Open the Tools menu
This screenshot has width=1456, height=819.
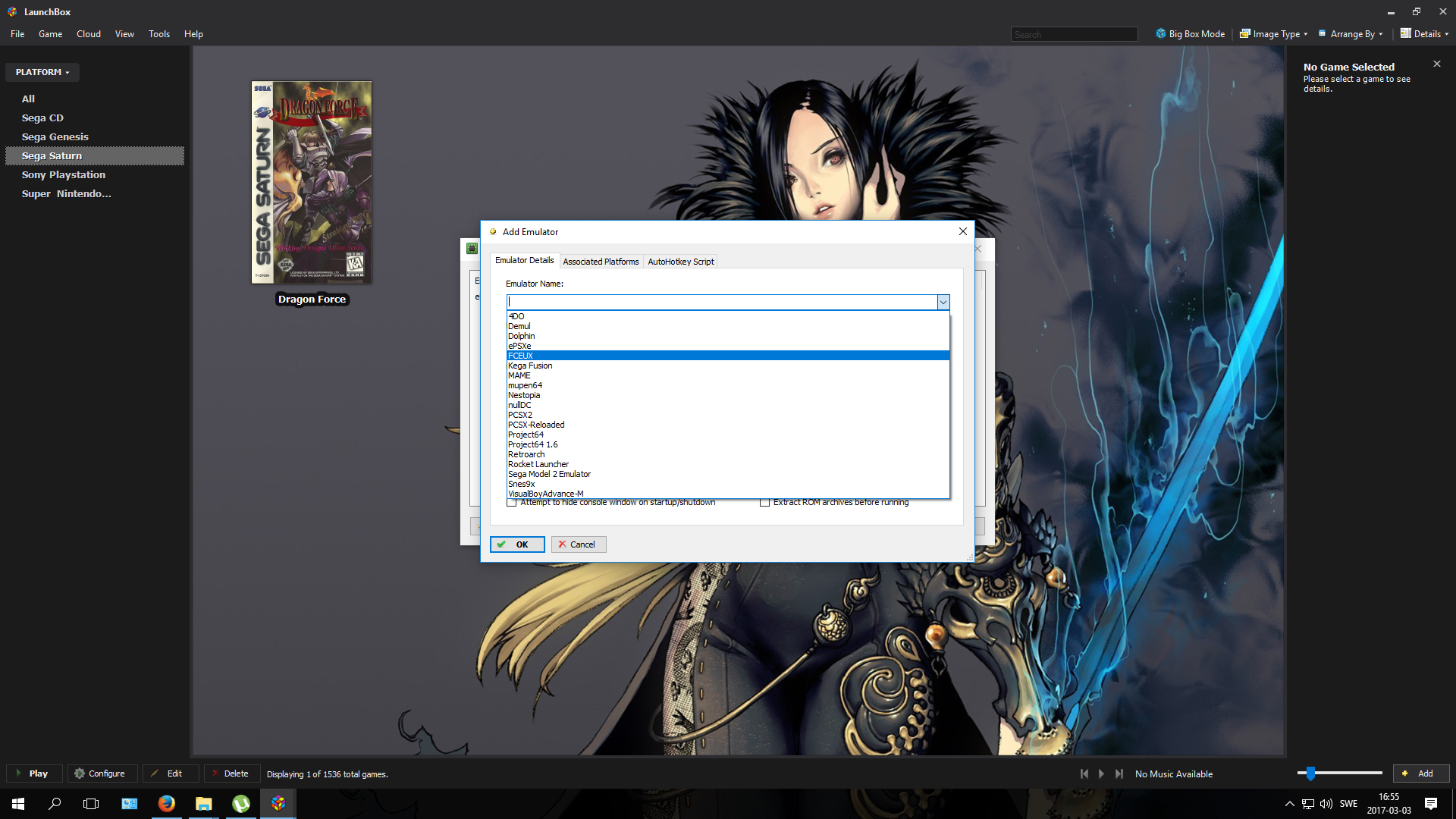click(x=159, y=34)
